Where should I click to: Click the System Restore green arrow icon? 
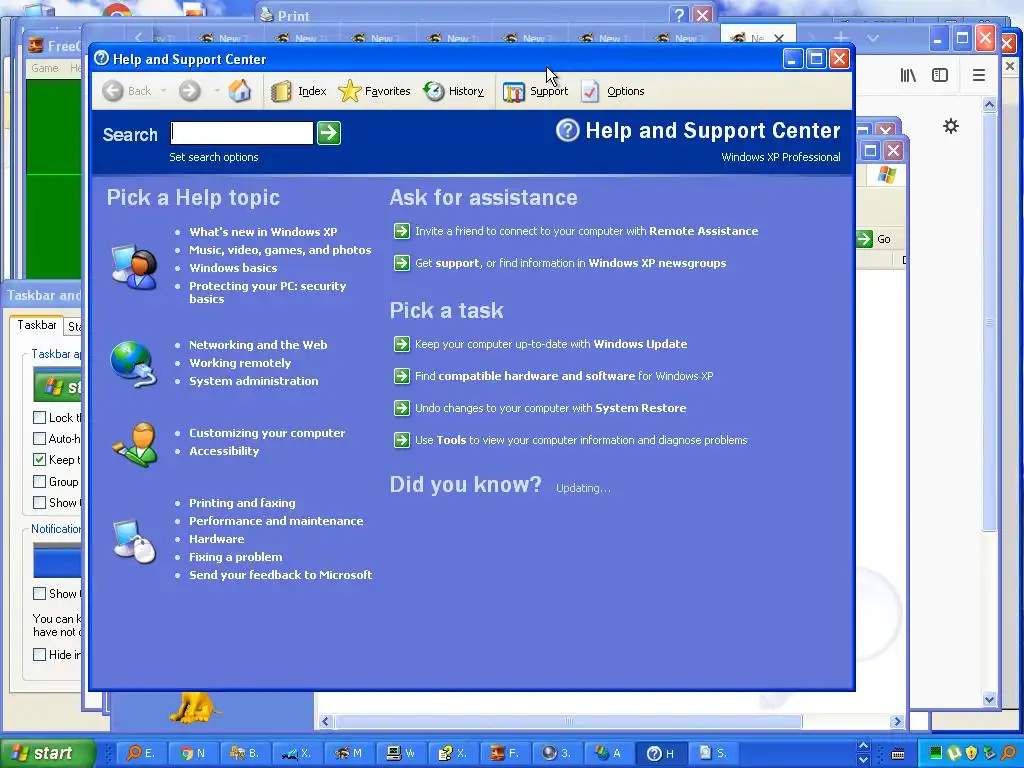coord(402,408)
